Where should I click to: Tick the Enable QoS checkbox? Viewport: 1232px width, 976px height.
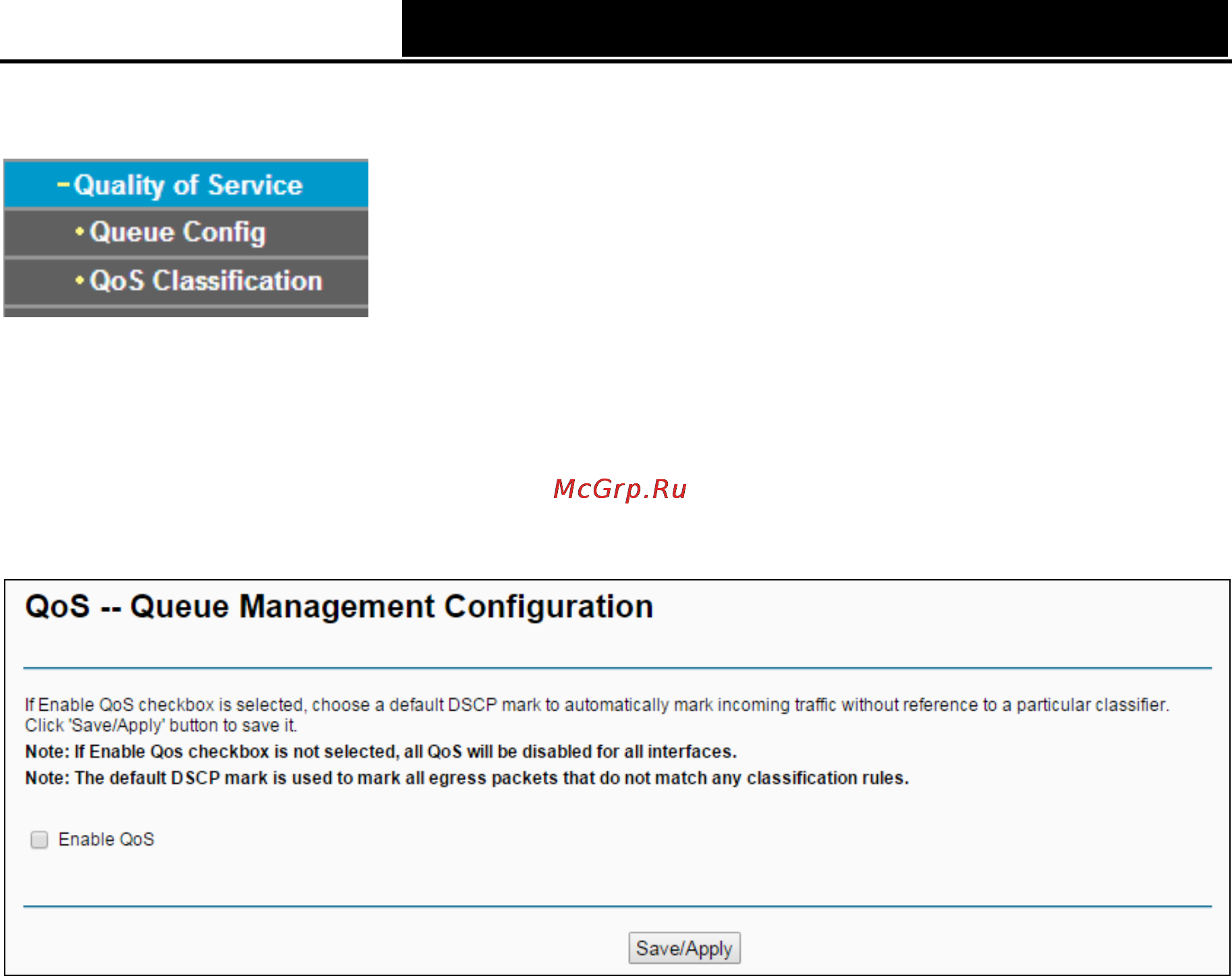click(x=39, y=839)
